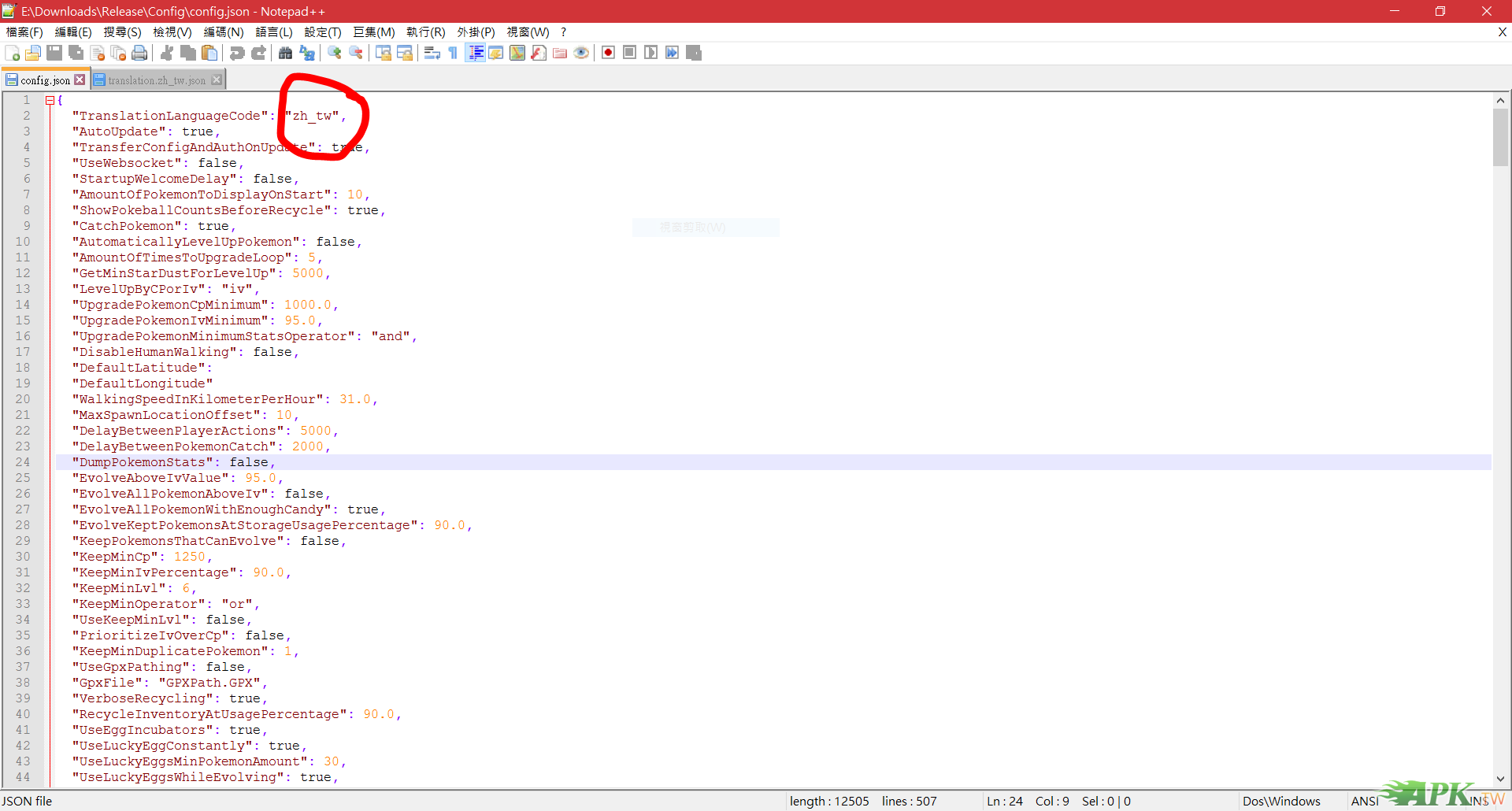Toggle show all characters pilcrow icon
This screenshot has width=1512, height=811.
[x=453, y=53]
